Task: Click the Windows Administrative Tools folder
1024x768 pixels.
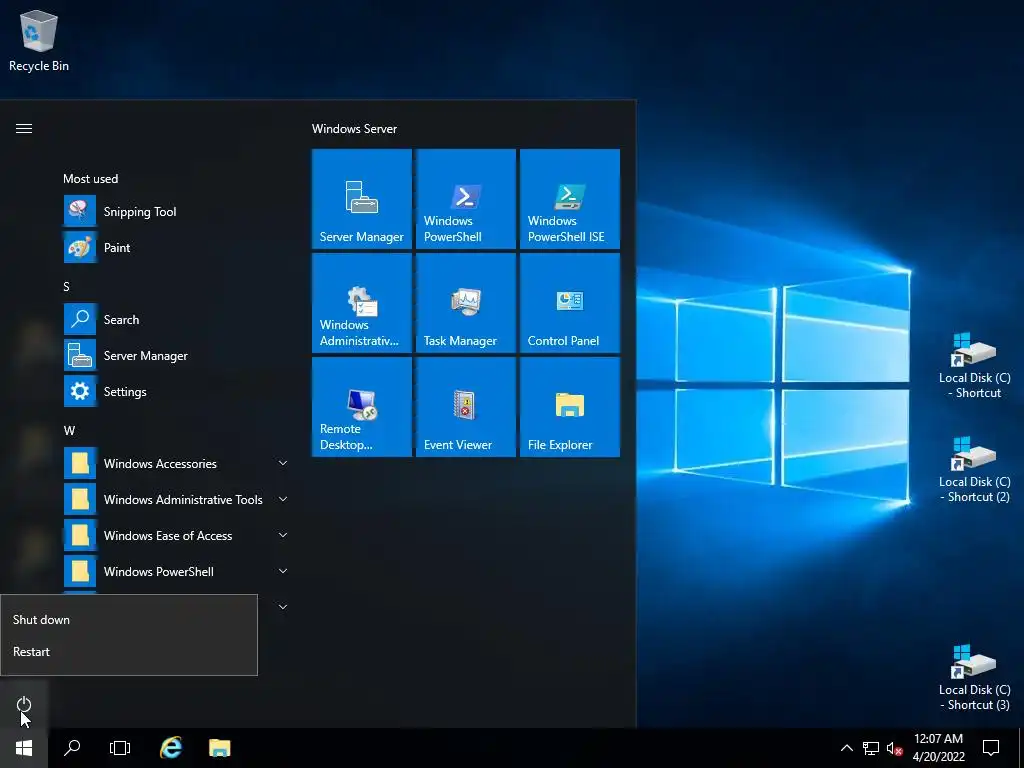Action: [176, 499]
